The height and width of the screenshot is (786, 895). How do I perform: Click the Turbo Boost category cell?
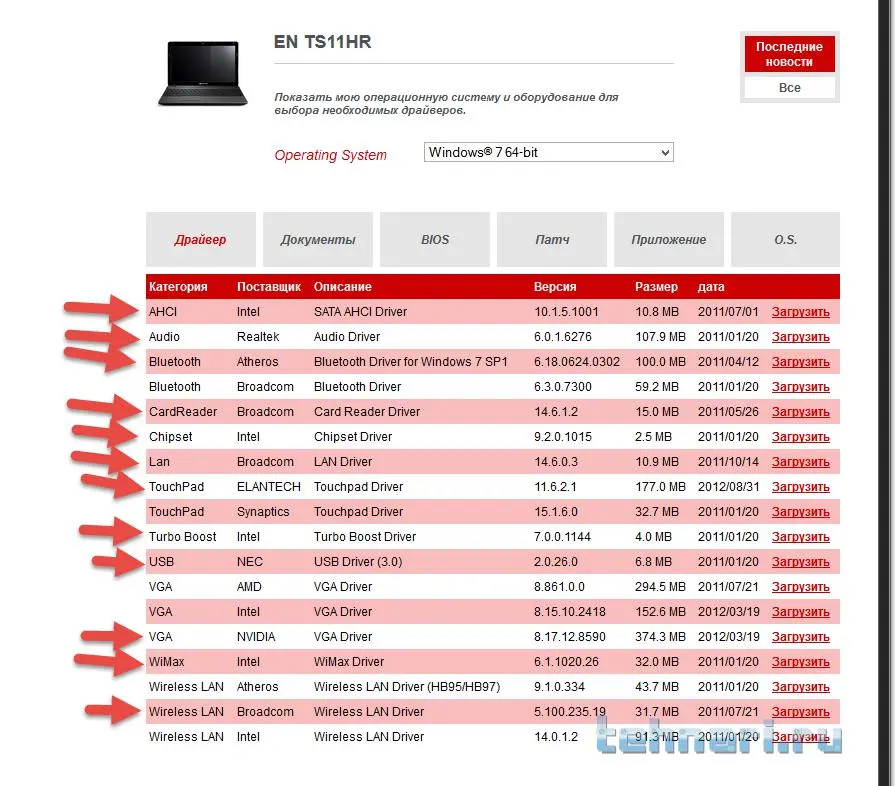click(x=183, y=537)
